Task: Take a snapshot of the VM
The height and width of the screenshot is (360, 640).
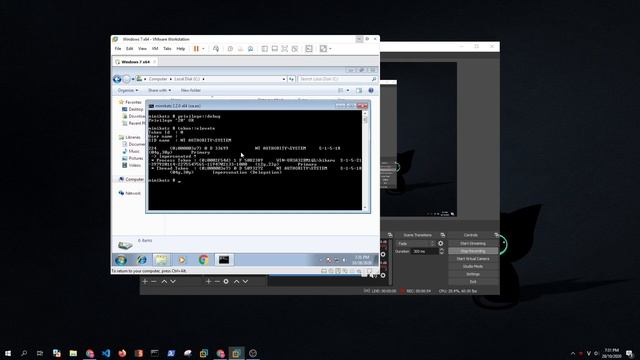Action: (x=230, y=49)
